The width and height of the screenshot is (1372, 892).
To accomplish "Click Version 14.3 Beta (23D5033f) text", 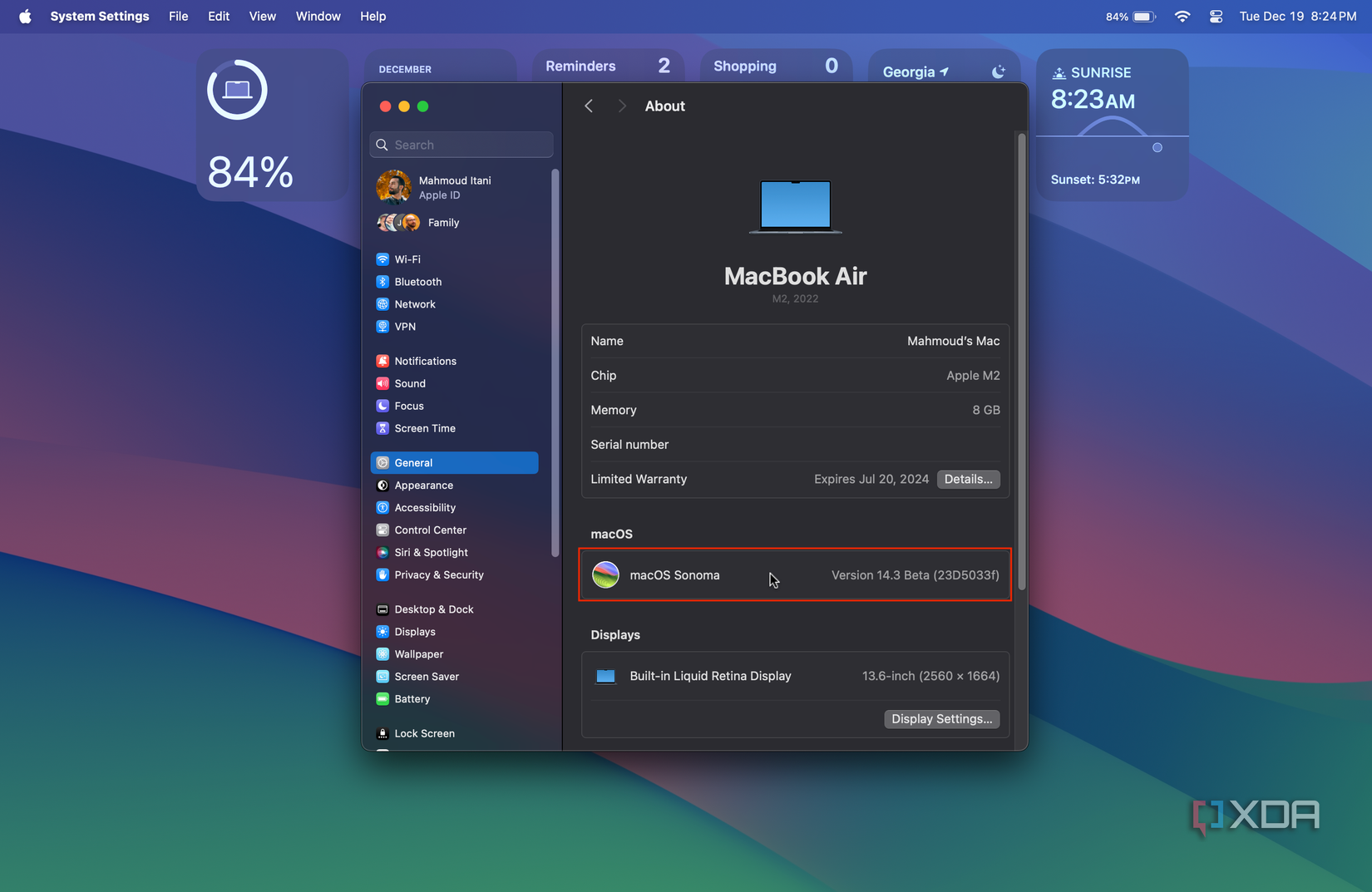I will point(915,575).
